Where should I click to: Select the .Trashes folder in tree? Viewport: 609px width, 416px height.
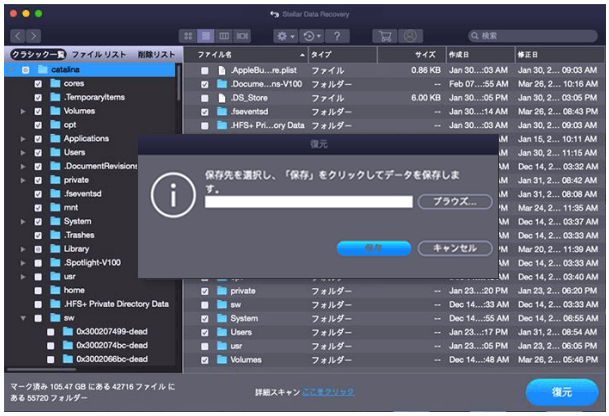(79, 235)
